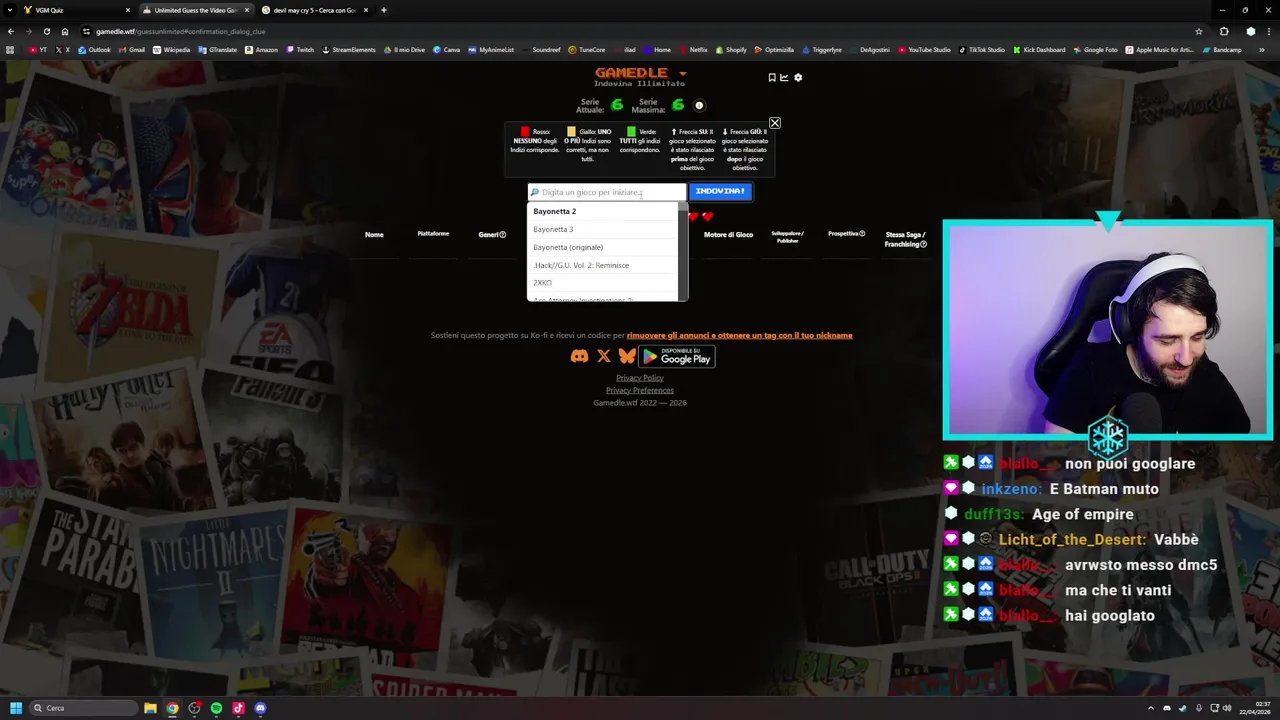Click the Piattaforme column header

(433, 234)
